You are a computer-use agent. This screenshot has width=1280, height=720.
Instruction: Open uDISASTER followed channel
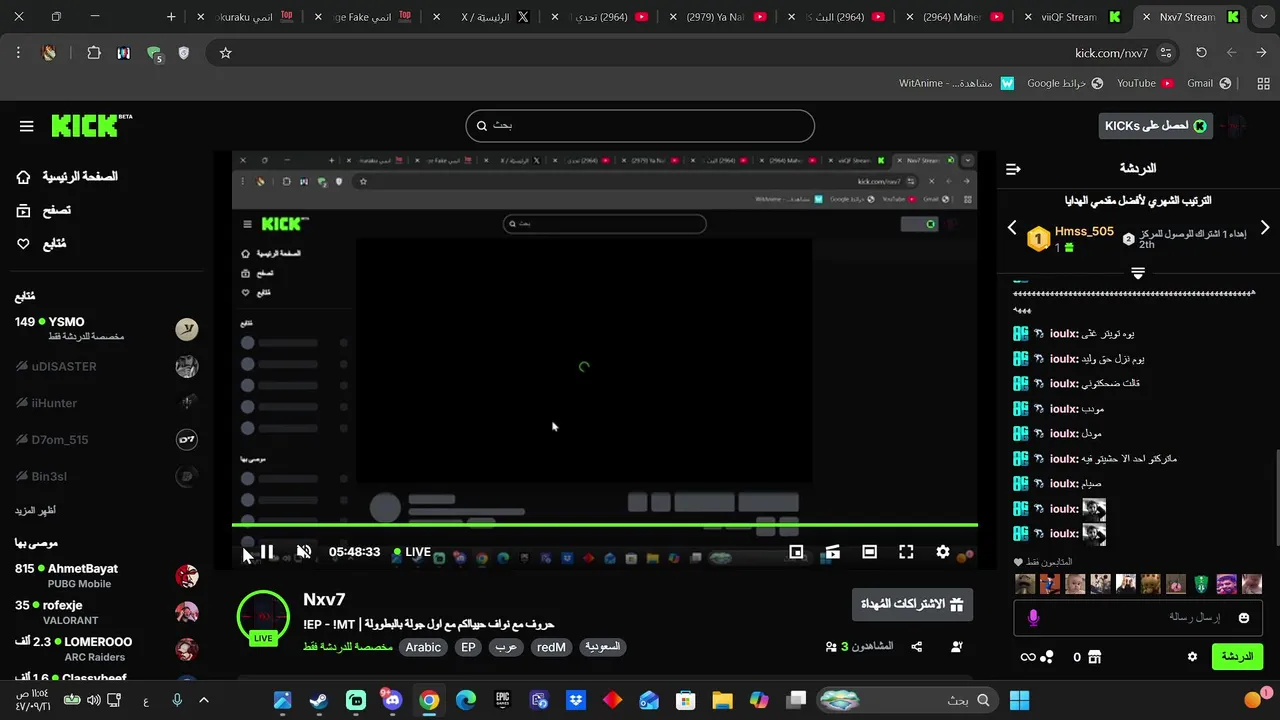pyautogui.click(x=106, y=366)
